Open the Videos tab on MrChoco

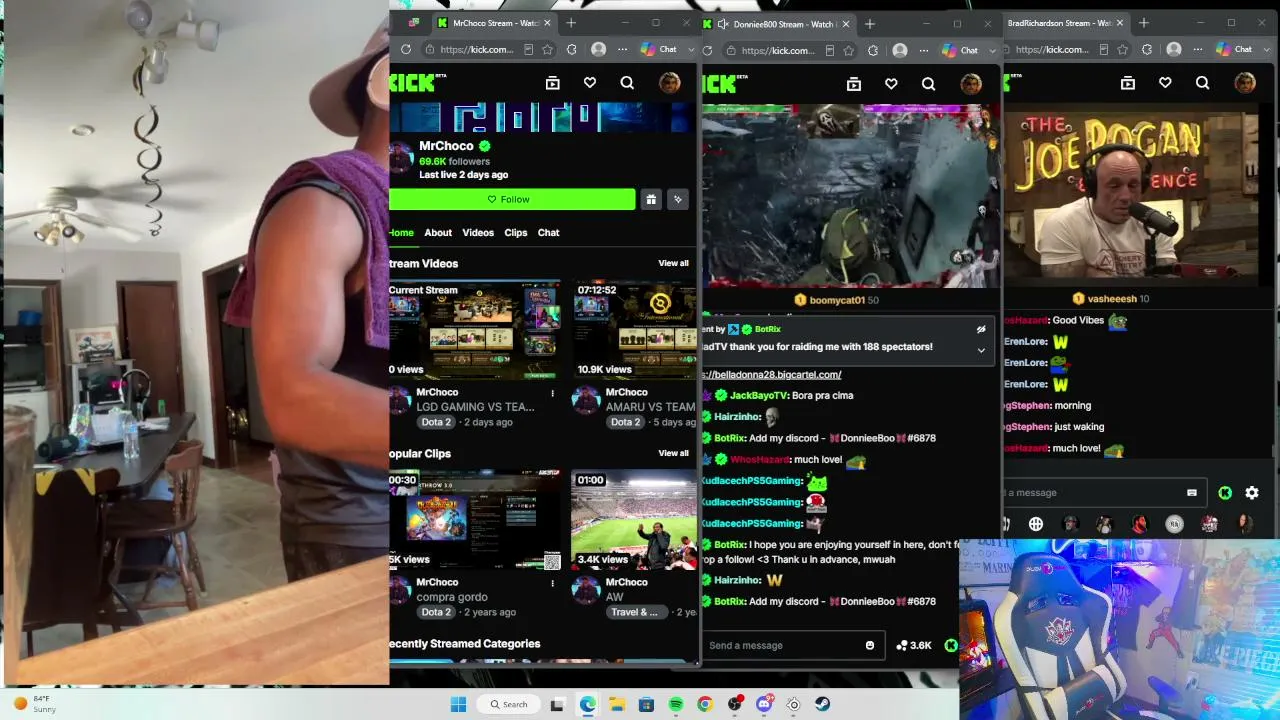pos(478,232)
